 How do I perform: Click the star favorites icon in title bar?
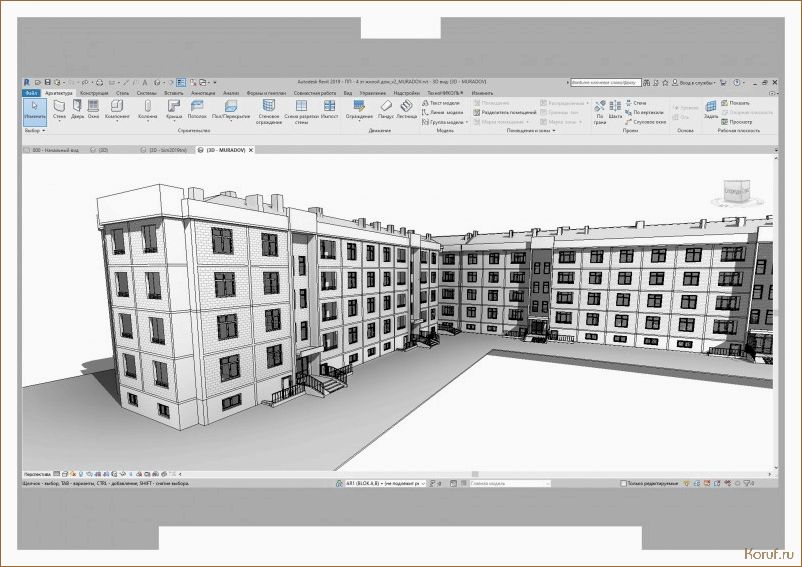click(x=665, y=82)
